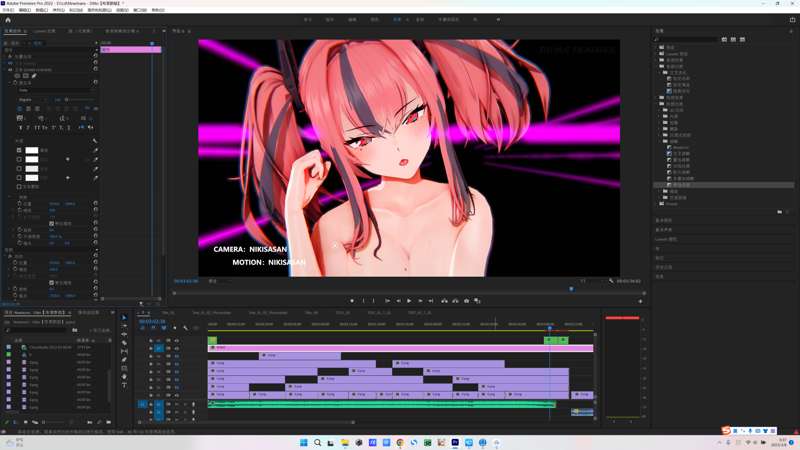Click the New Custom Bin icon in Effects
This screenshot has width=800, height=450.
tap(779, 212)
